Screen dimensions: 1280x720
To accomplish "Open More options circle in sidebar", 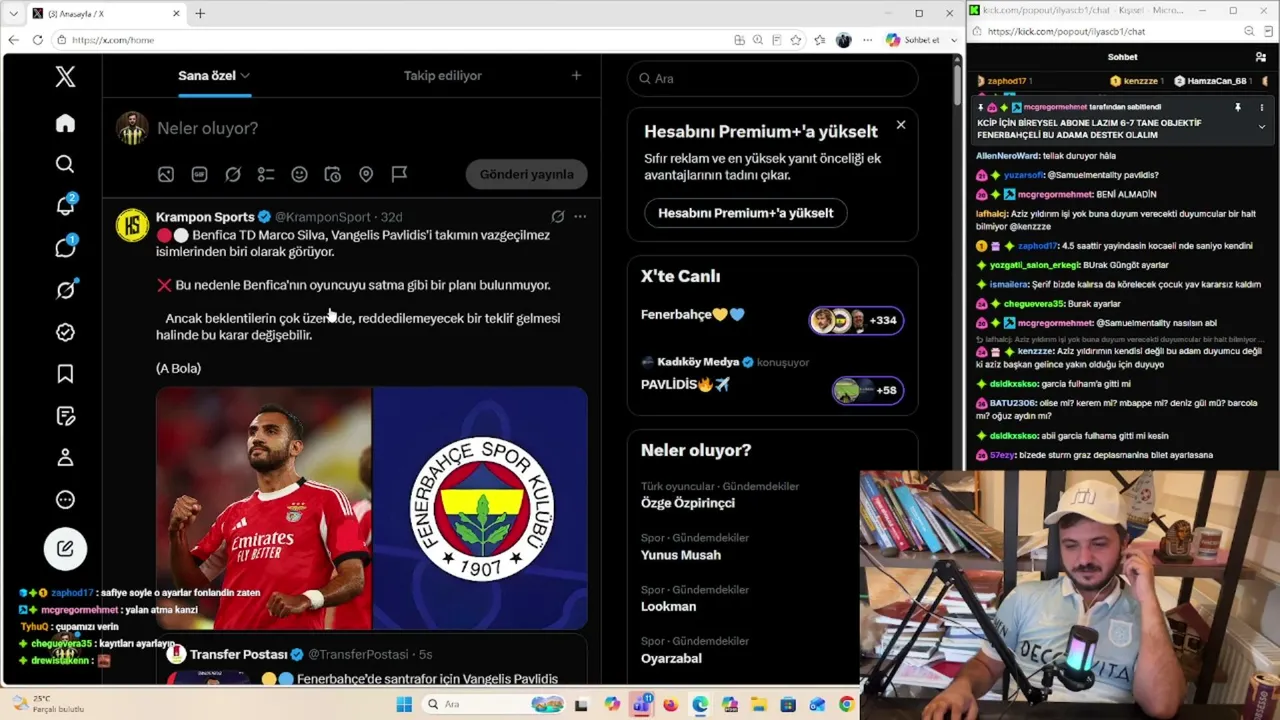I will [x=65, y=500].
